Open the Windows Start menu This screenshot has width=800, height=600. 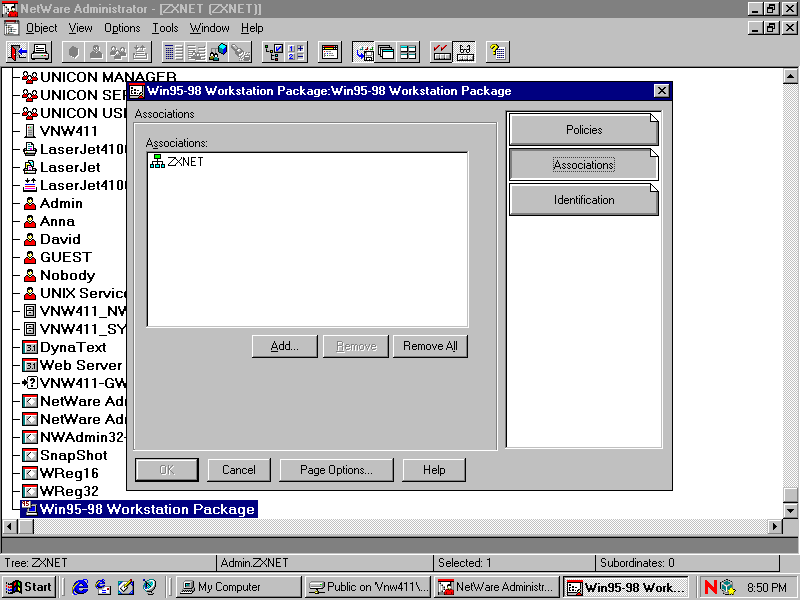(29, 587)
